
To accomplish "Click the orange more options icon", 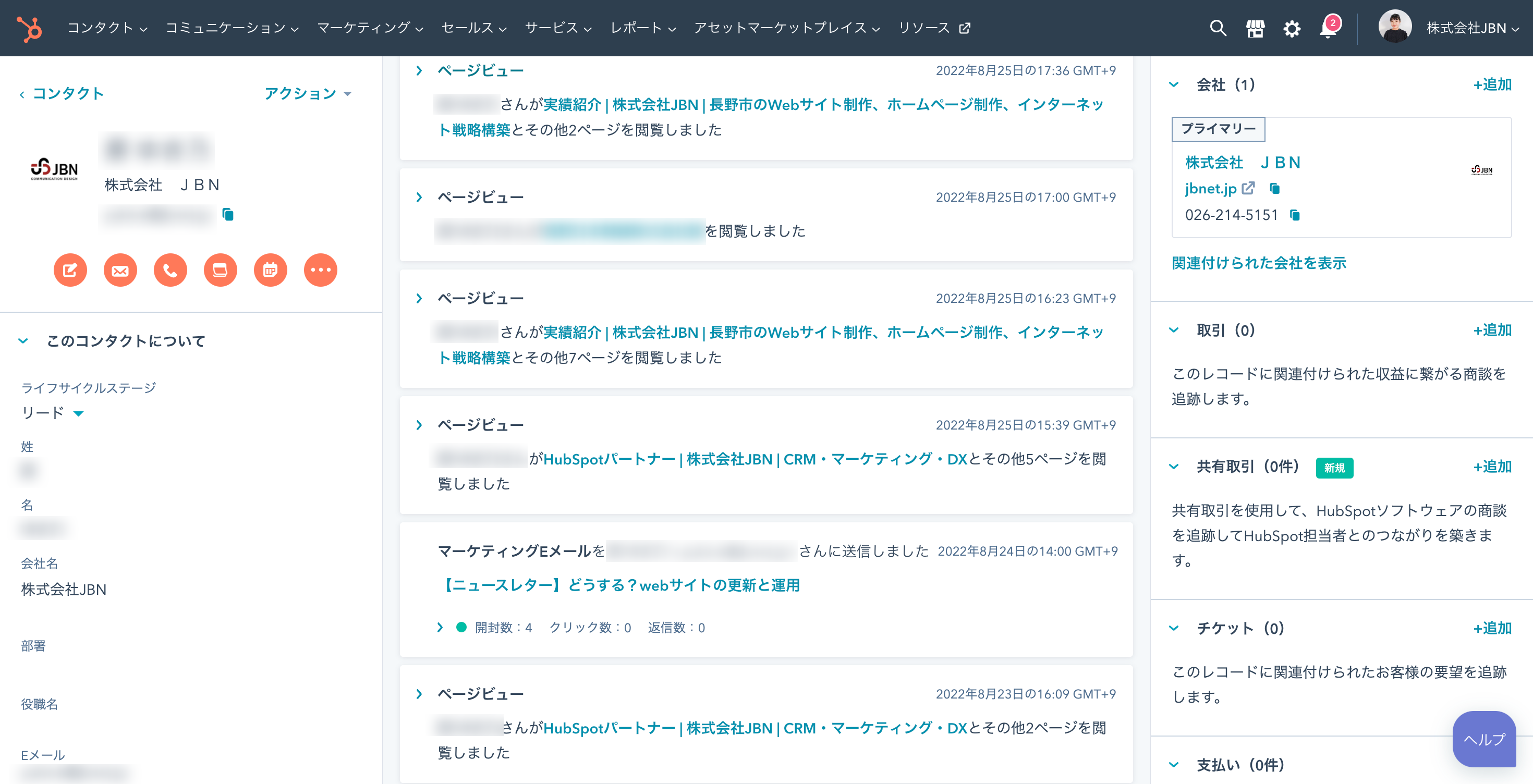I will [x=320, y=270].
